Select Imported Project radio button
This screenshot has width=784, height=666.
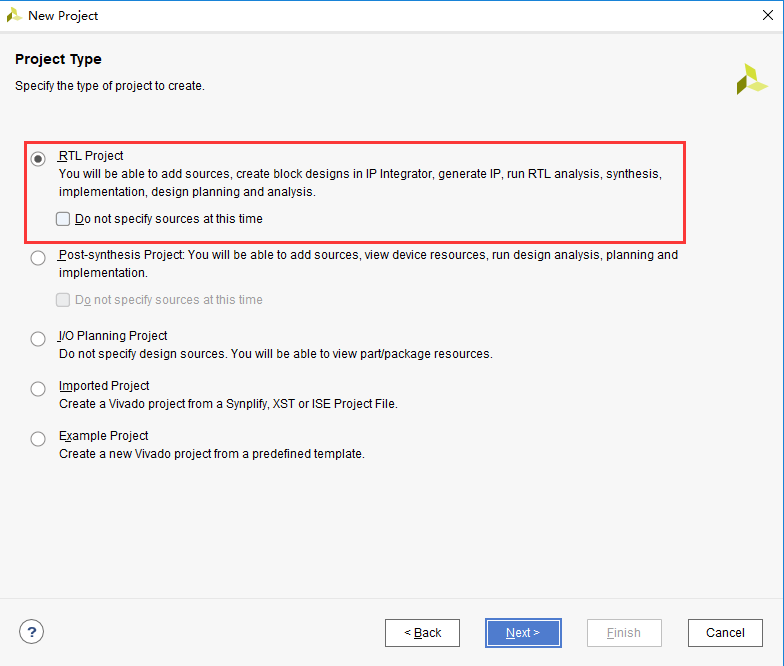(x=38, y=389)
